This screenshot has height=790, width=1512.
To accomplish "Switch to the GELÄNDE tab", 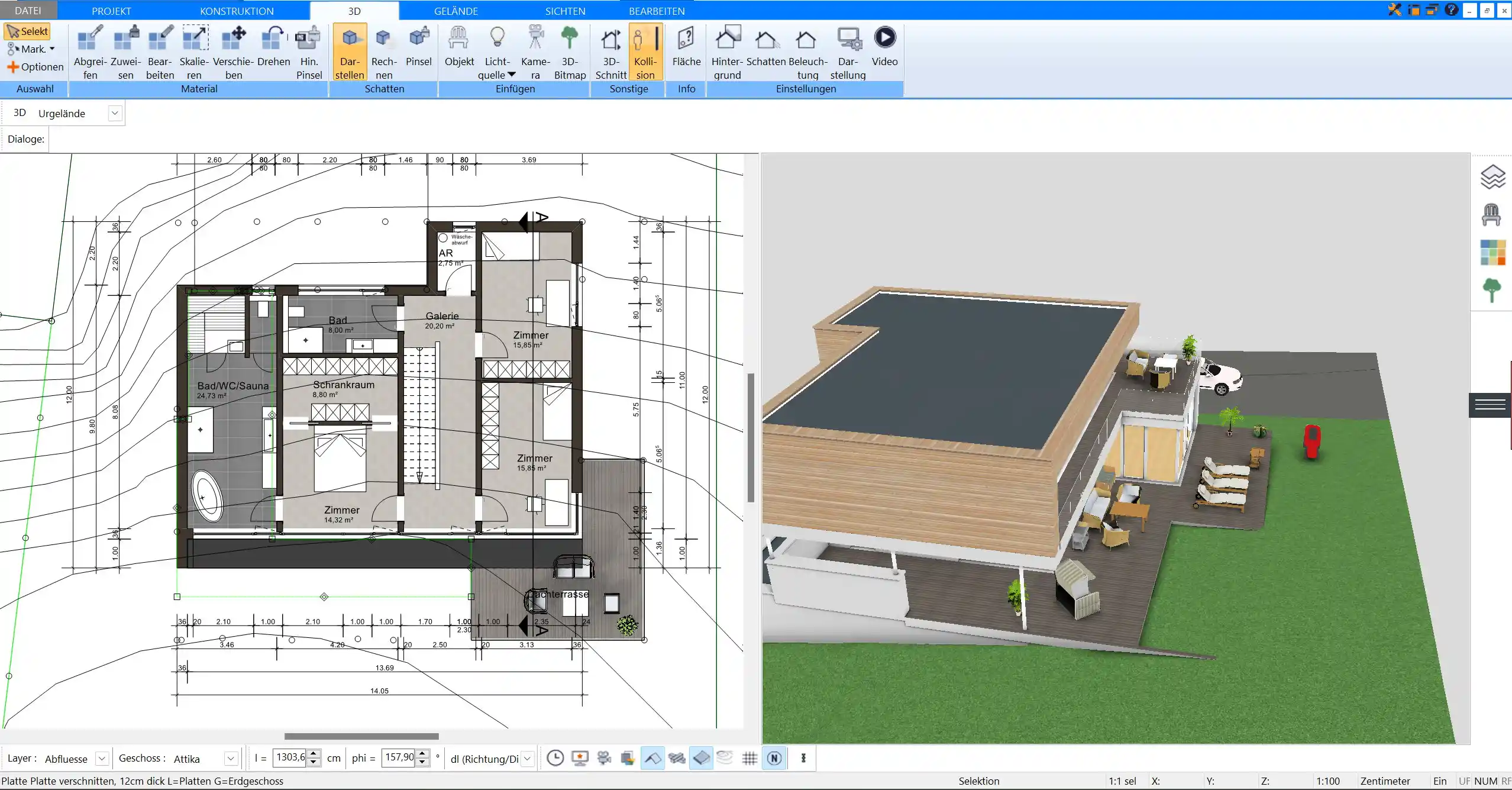I will click(x=456, y=11).
